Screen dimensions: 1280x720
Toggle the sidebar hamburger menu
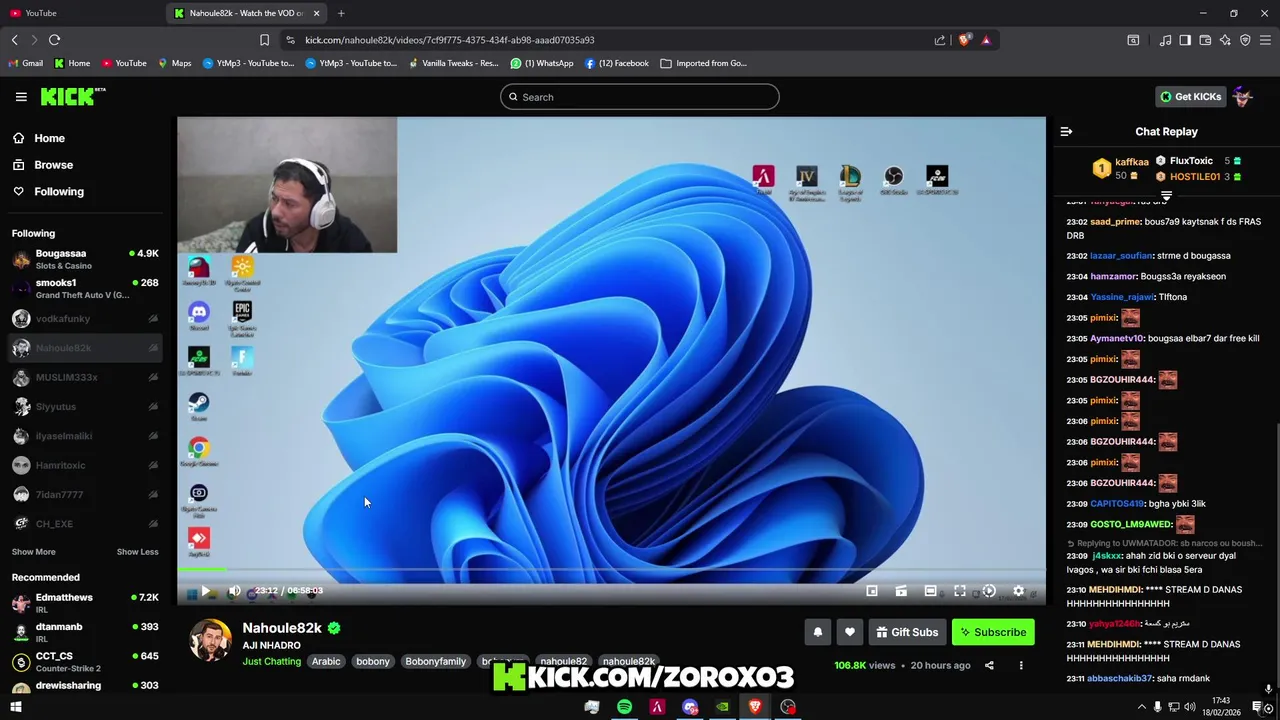(21, 97)
